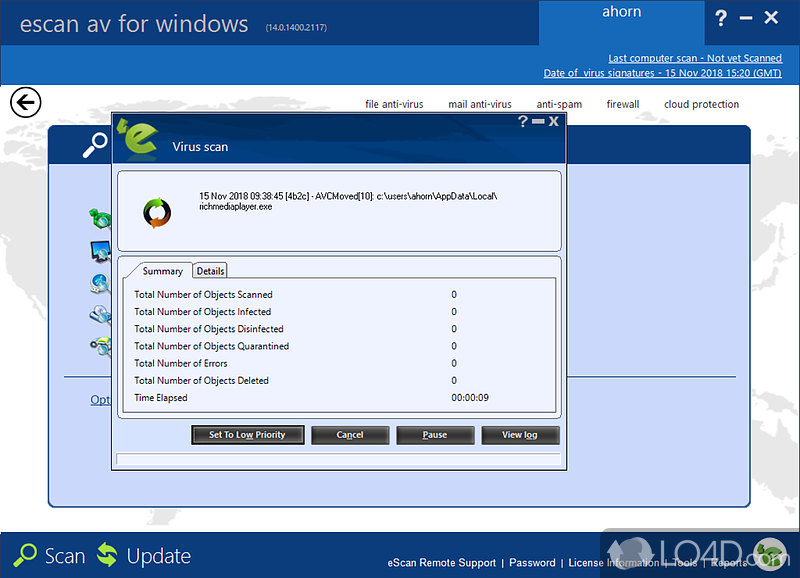Open eScan Remote Support link

pyautogui.click(x=441, y=563)
